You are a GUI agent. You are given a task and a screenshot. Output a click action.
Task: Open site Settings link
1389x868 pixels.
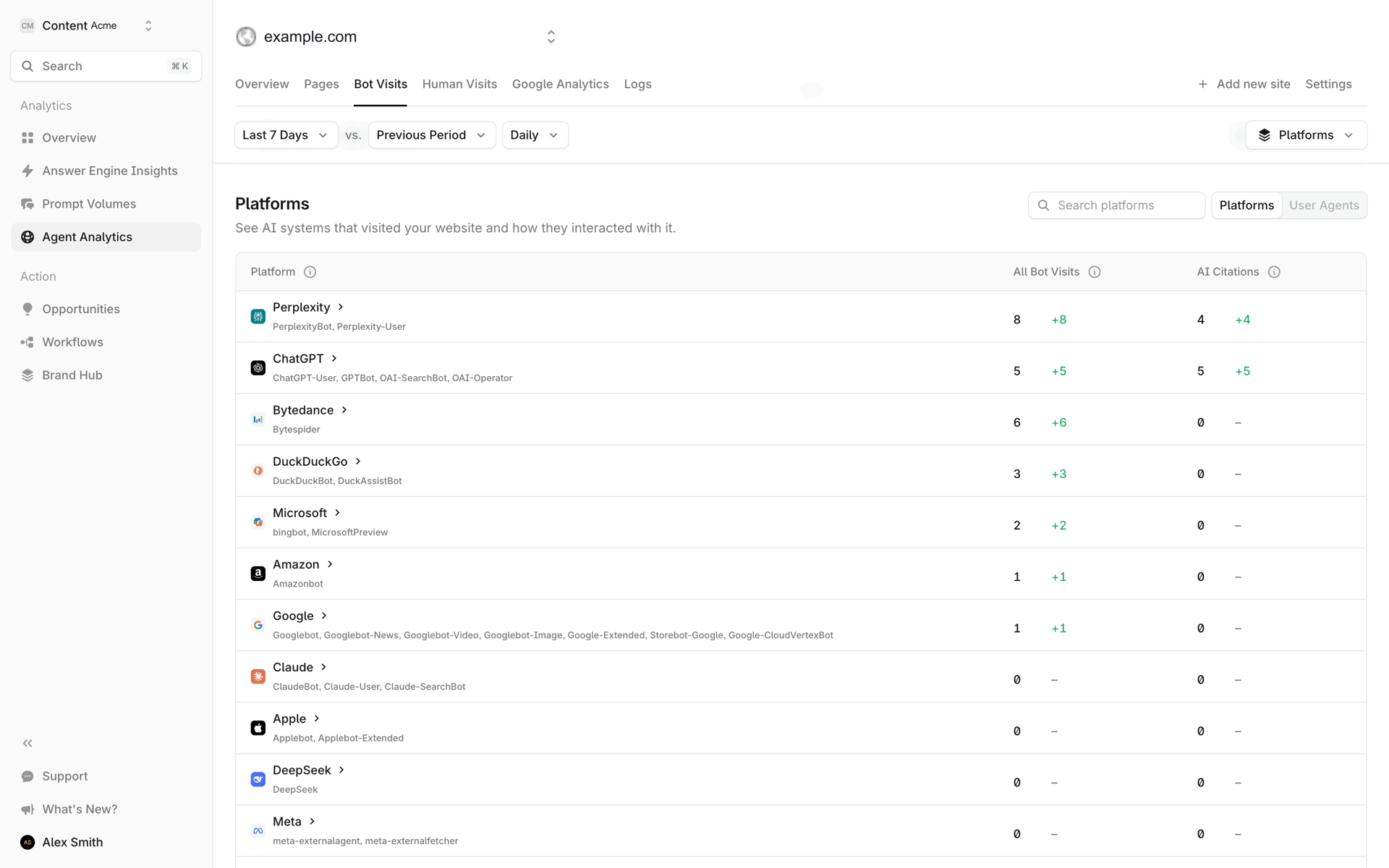(1328, 84)
